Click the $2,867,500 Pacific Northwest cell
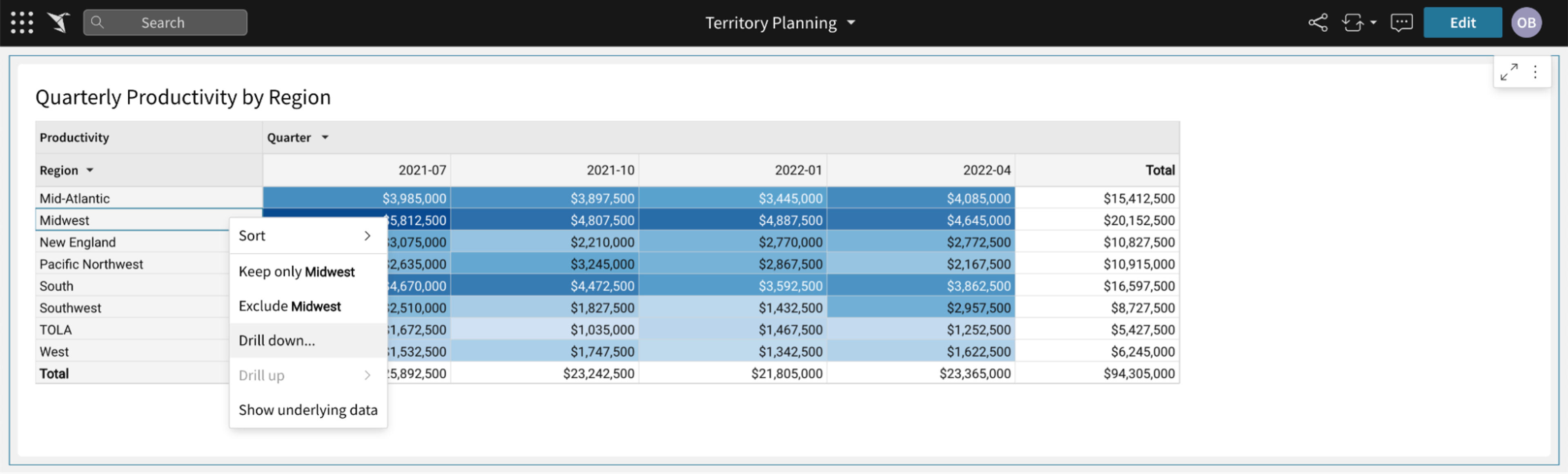Viewport: 1568px width, 474px height. coord(733,264)
